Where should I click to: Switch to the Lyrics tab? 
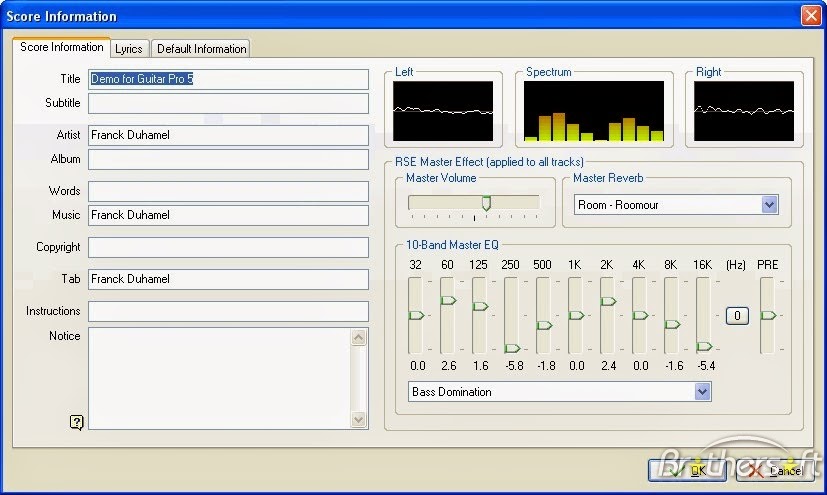pyautogui.click(x=129, y=48)
